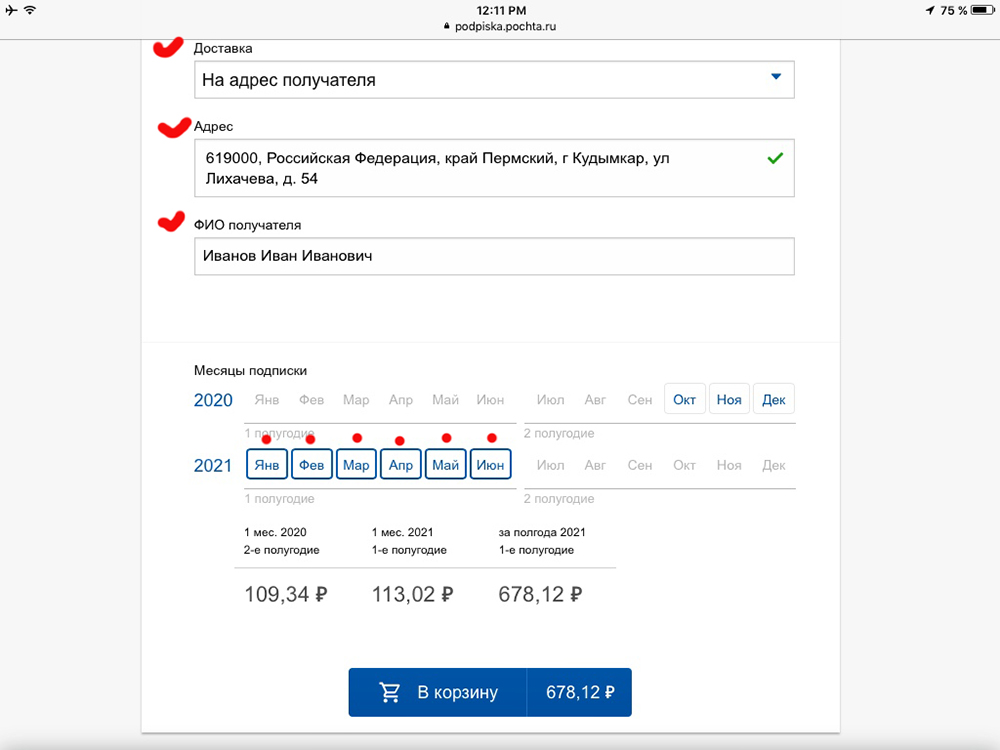Toggle Мар in the 2021 row

[356, 464]
